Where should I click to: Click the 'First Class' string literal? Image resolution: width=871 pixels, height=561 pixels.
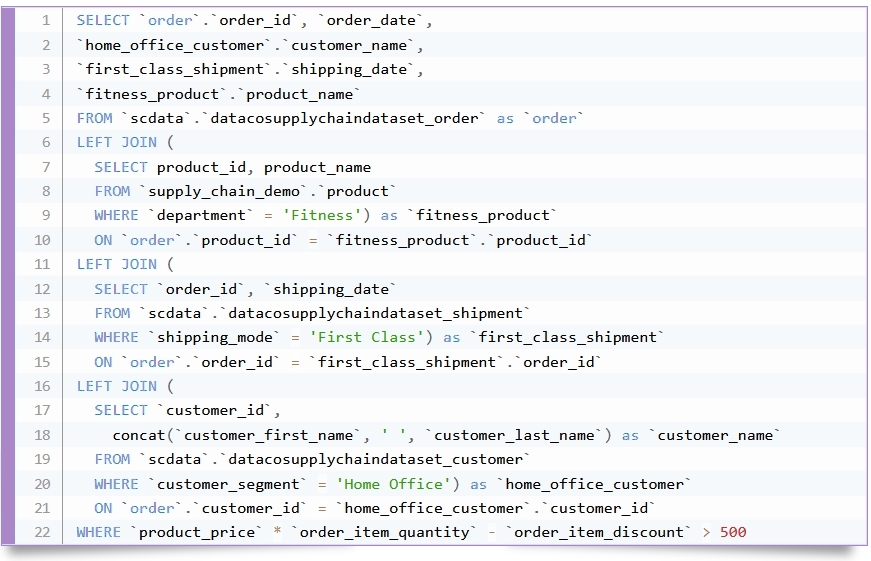(367, 337)
